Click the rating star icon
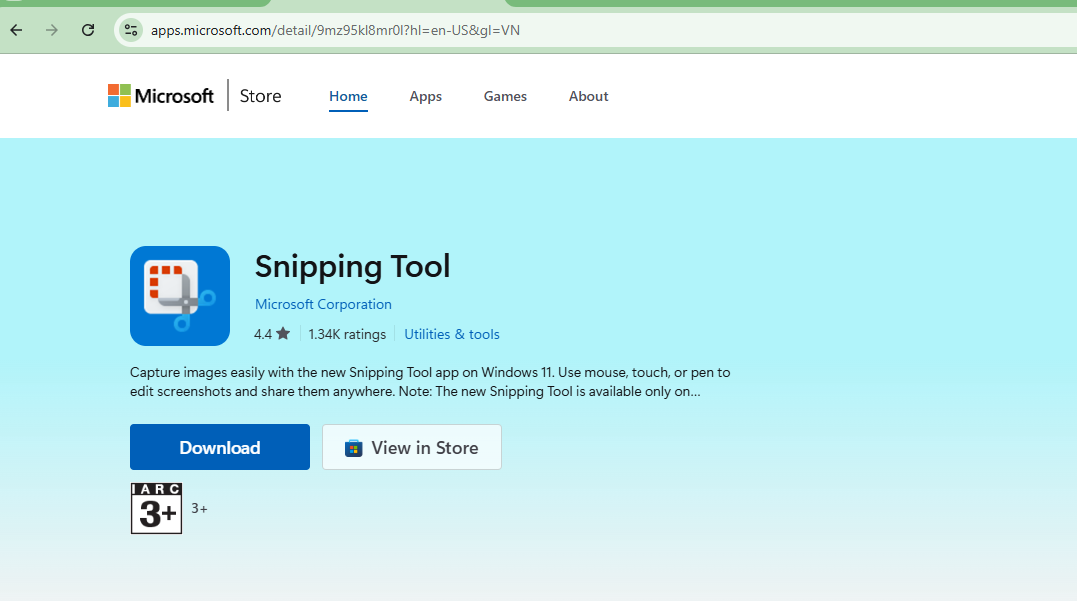 [283, 334]
